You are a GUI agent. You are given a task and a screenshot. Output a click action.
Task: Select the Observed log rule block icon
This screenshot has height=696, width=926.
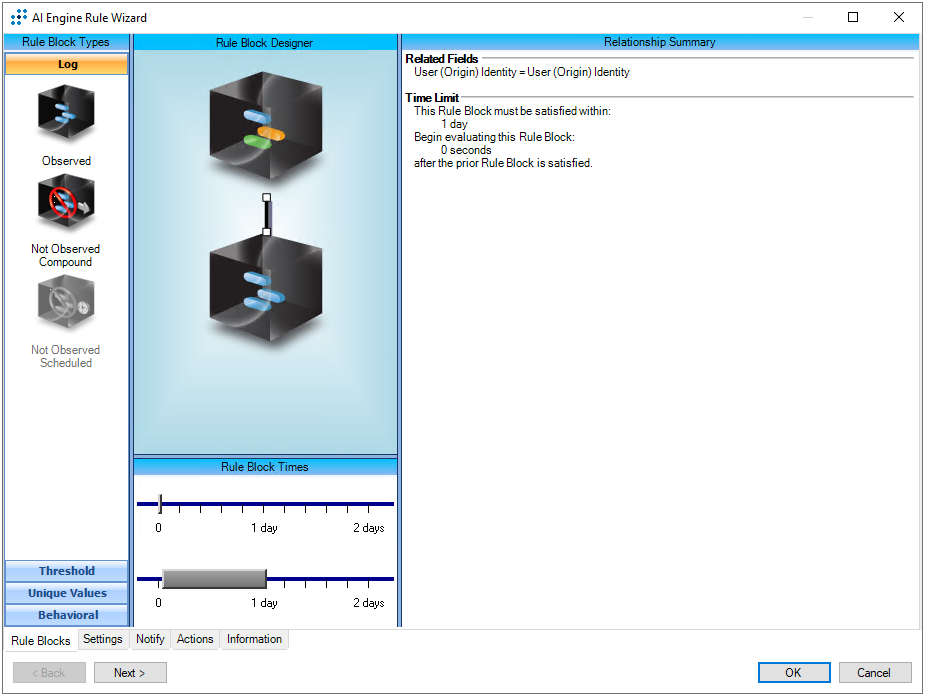(x=66, y=114)
